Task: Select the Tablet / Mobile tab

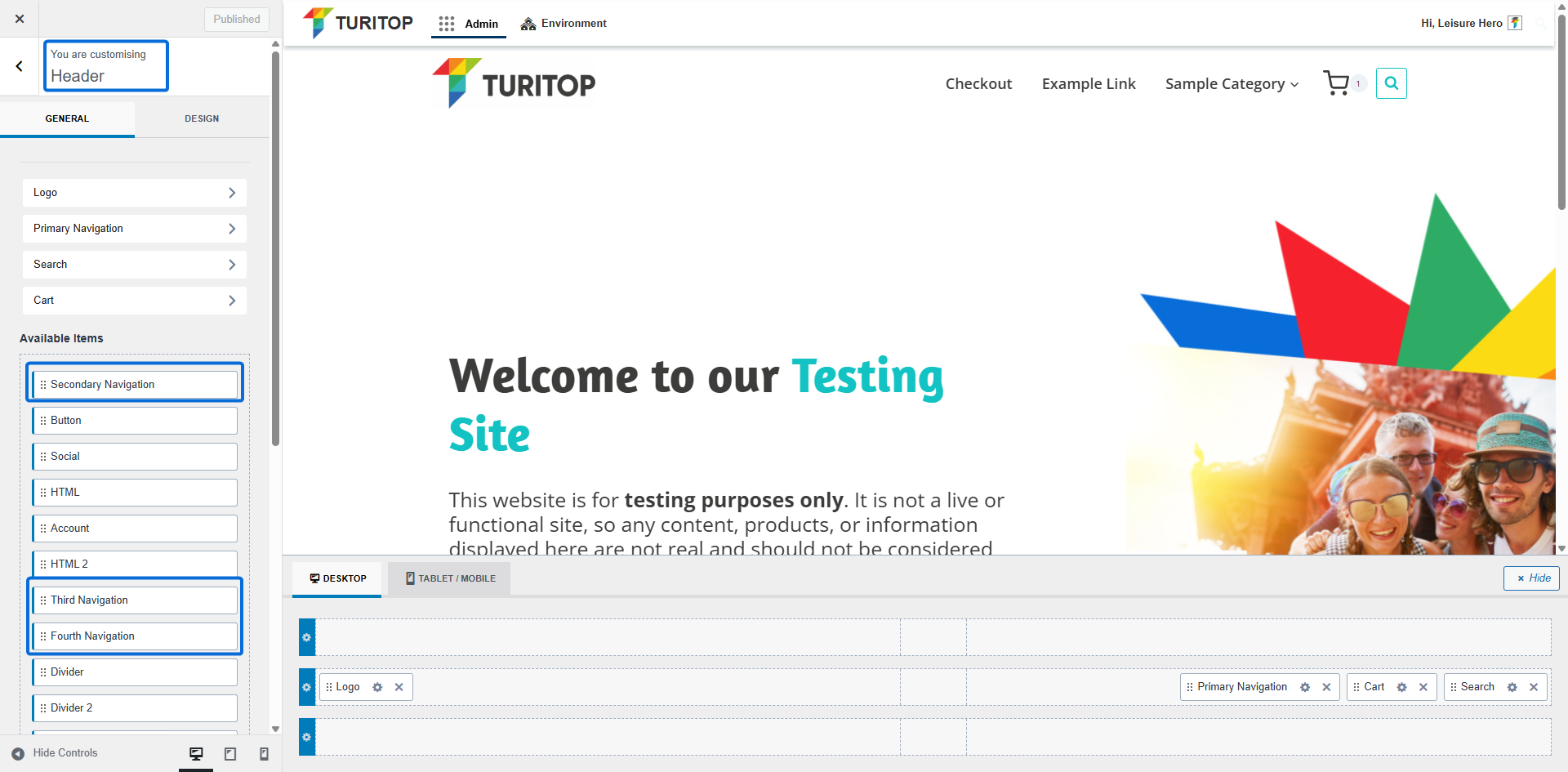Action: pos(450,578)
